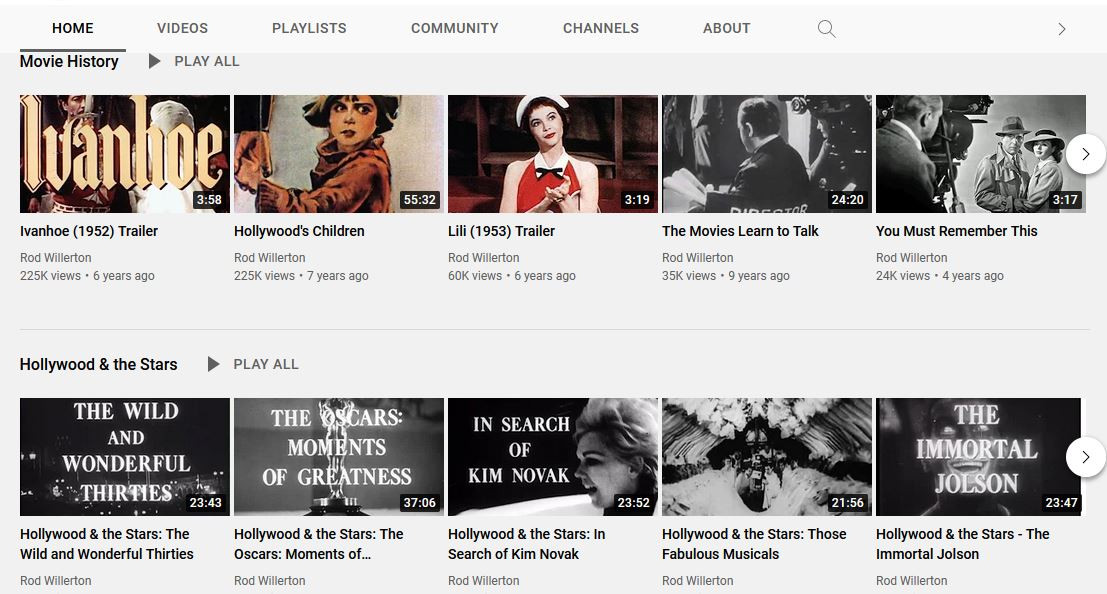
Task: Open In Search of Kim Novak thumbnail
Action: pyautogui.click(x=553, y=457)
